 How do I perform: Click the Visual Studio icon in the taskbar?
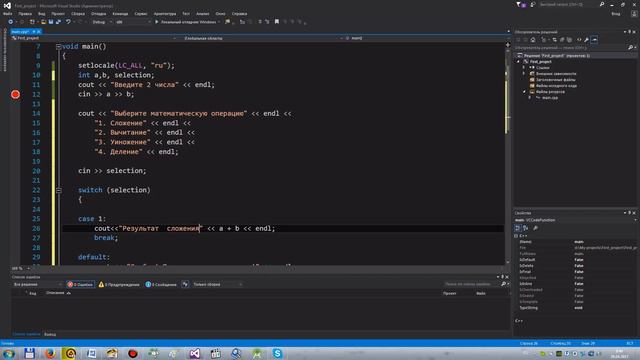(195, 353)
